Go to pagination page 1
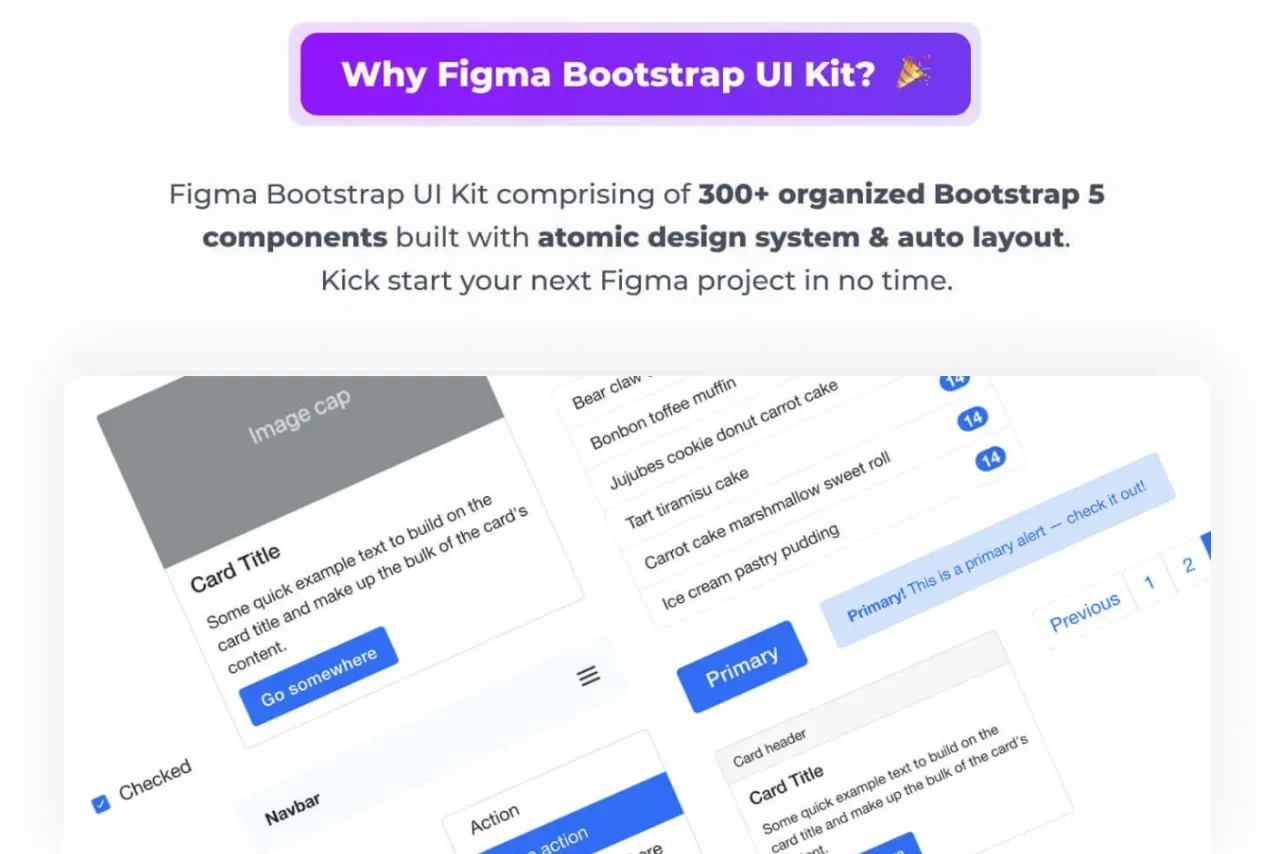Image resolution: width=1277 pixels, height=854 pixels. (x=1150, y=581)
